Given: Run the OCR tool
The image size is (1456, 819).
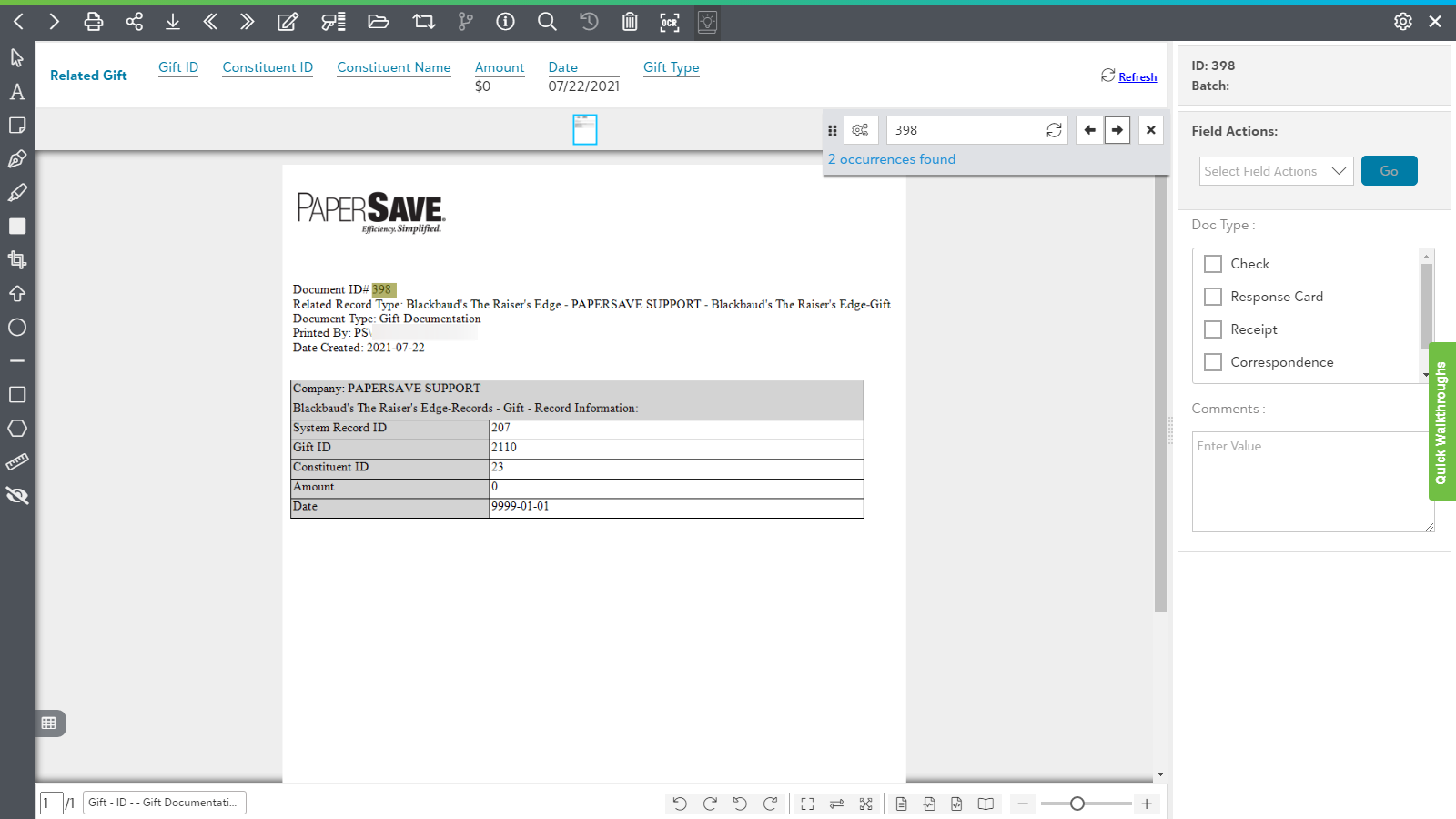Looking at the screenshot, I should click(x=670, y=22).
